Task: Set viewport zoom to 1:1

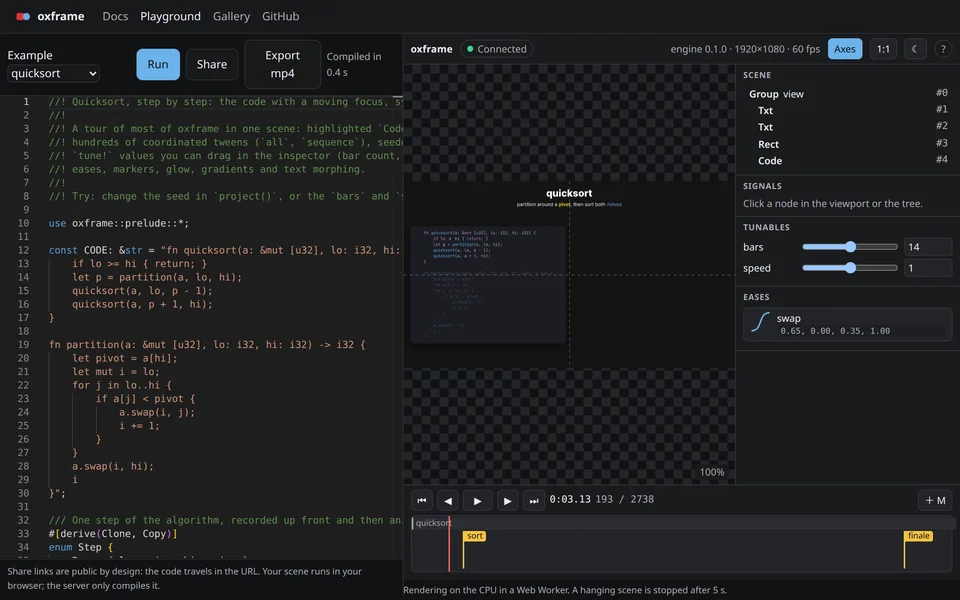Action: click(883, 49)
